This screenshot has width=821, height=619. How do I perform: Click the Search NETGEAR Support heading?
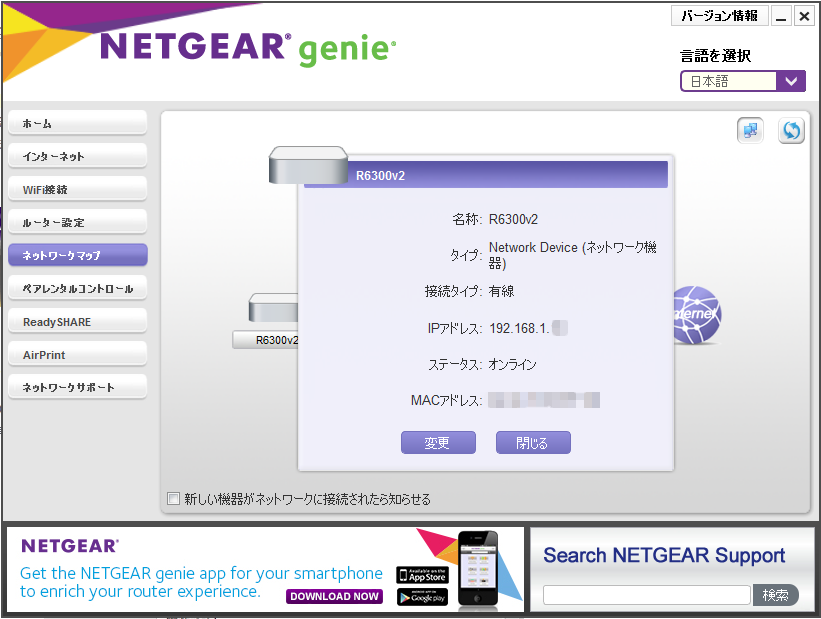pyautogui.click(x=664, y=555)
